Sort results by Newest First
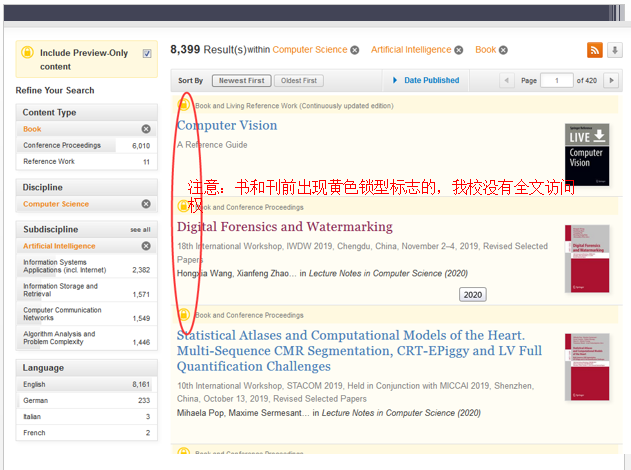 pos(241,80)
